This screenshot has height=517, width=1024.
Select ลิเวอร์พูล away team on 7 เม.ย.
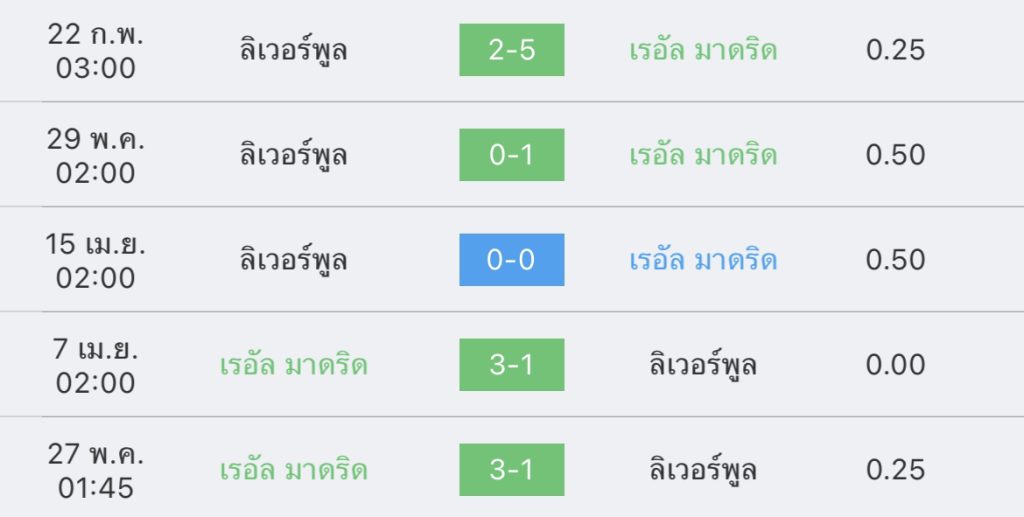point(703,364)
